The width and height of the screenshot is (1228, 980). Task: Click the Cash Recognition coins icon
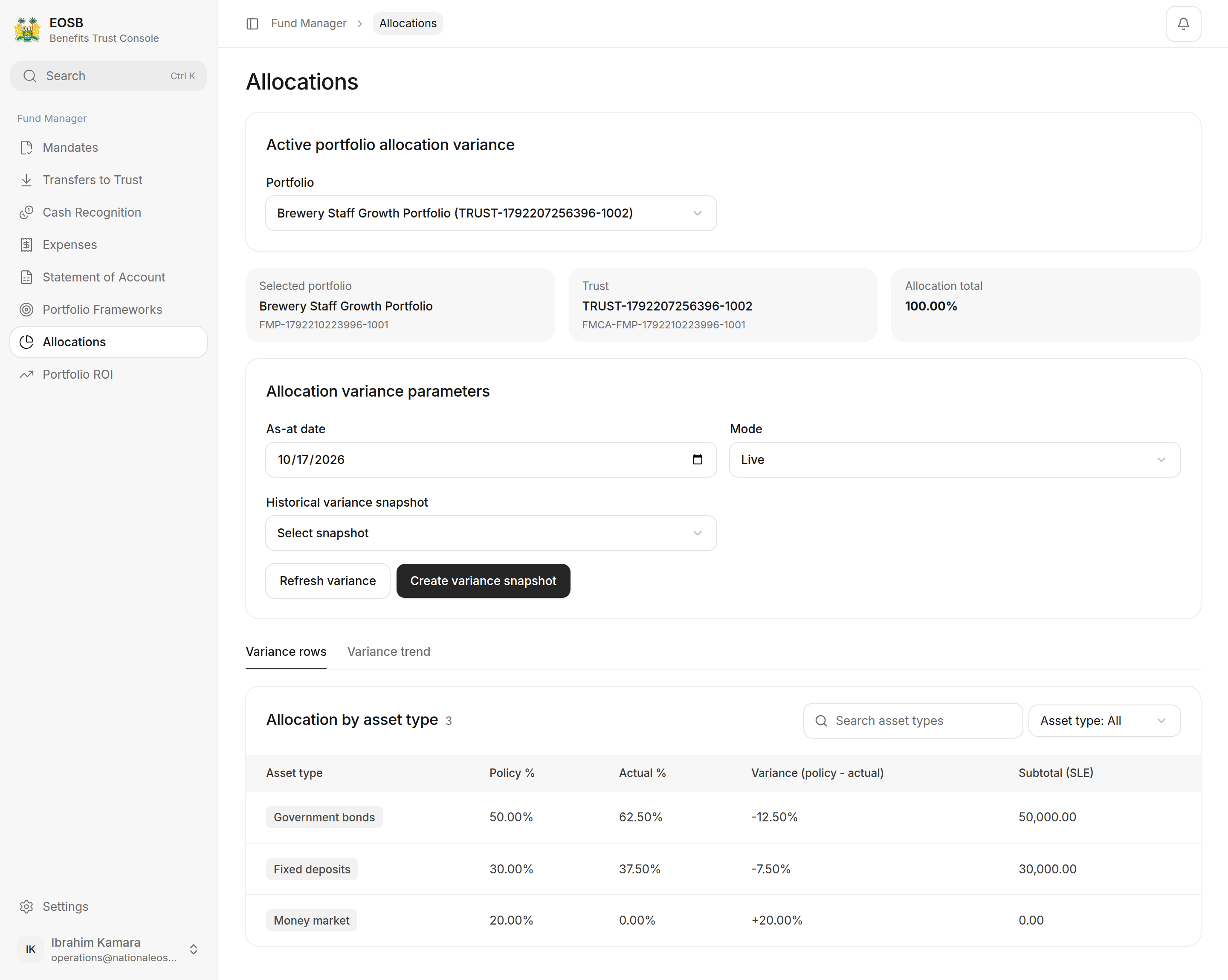(26, 212)
